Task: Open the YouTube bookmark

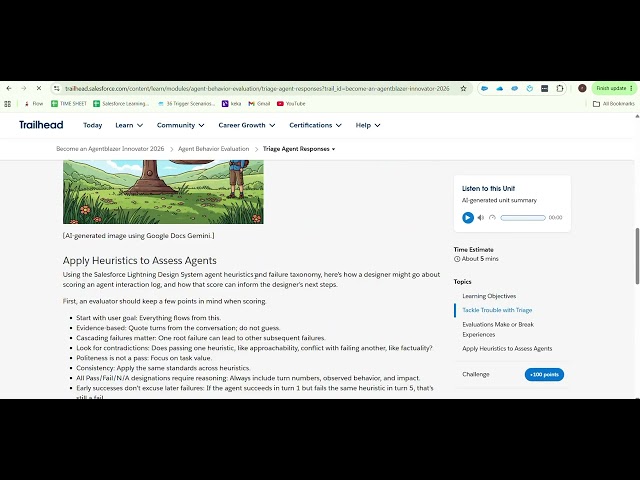Action: pos(291,104)
